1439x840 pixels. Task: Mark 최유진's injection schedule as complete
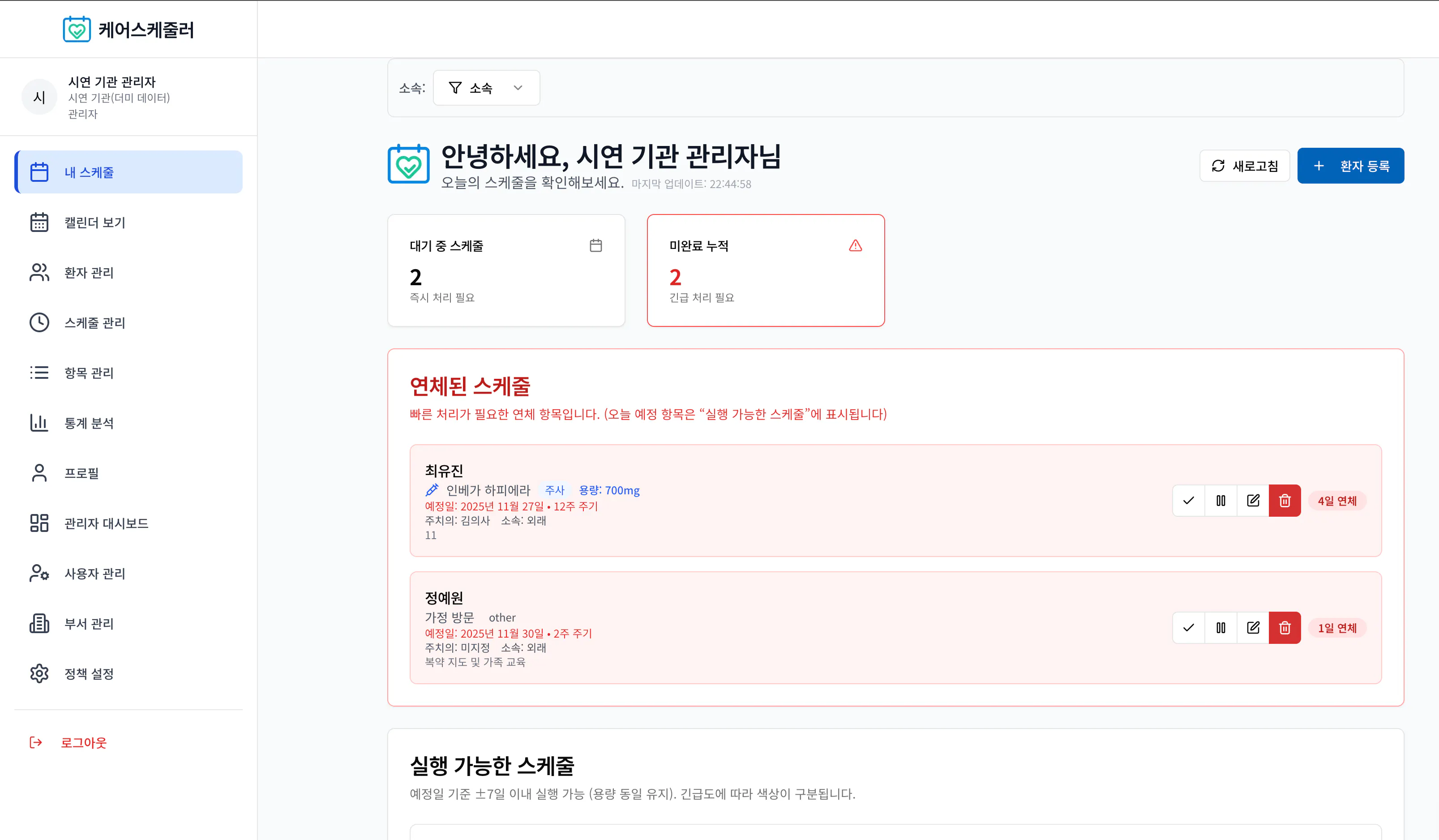tap(1188, 500)
